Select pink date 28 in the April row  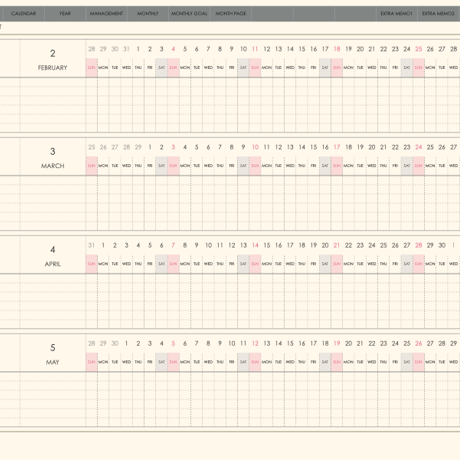click(419, 245)
